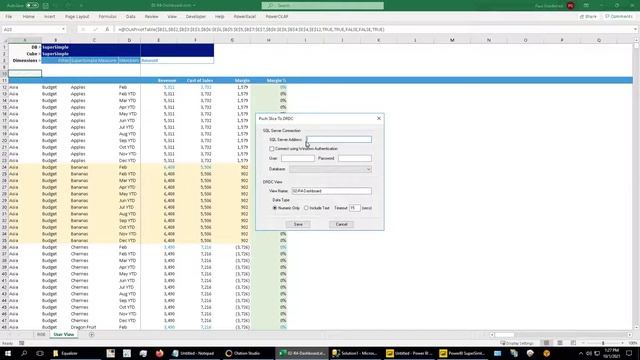Switch to Page Layout view icon
Image resolution: width=640 pixels, height=360 pixels.
[x=560, y=343]
